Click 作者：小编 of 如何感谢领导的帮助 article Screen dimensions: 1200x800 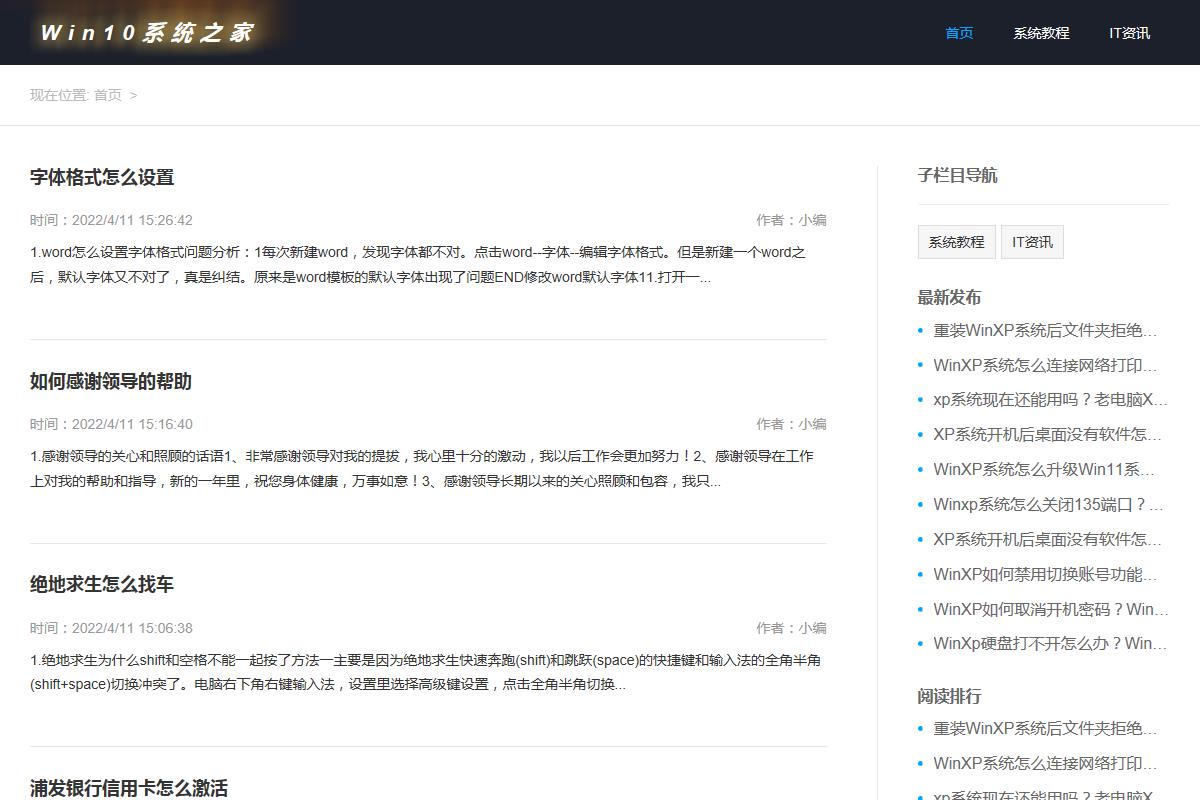[x=791, y=424]
